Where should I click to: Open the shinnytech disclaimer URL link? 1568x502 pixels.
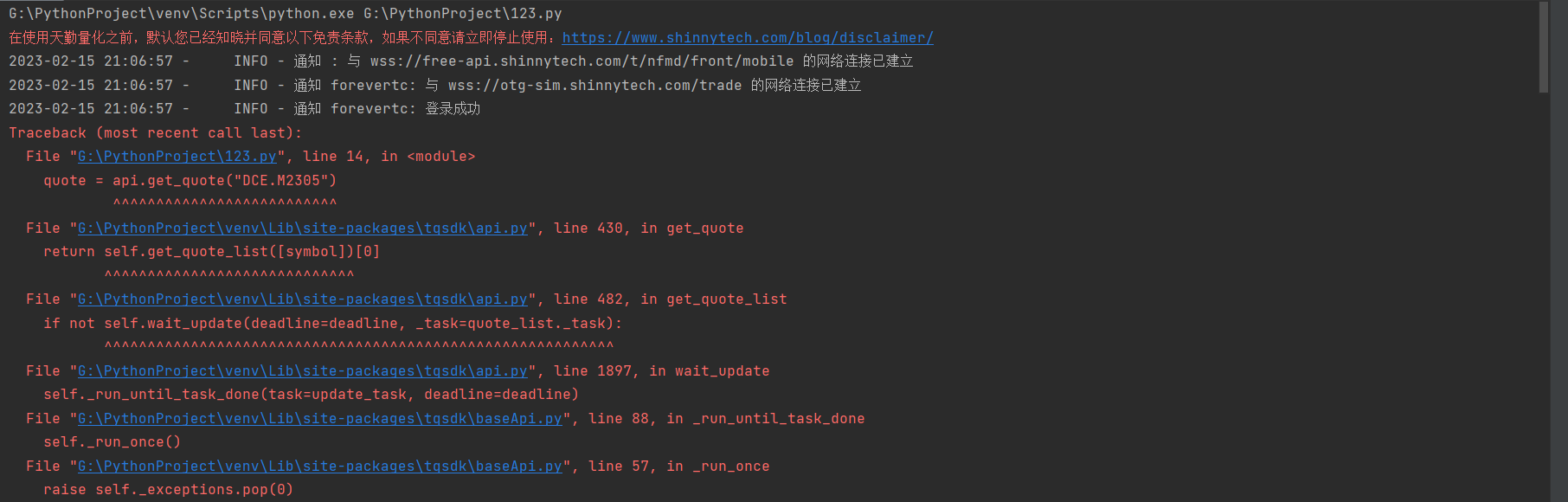(748, 37)
